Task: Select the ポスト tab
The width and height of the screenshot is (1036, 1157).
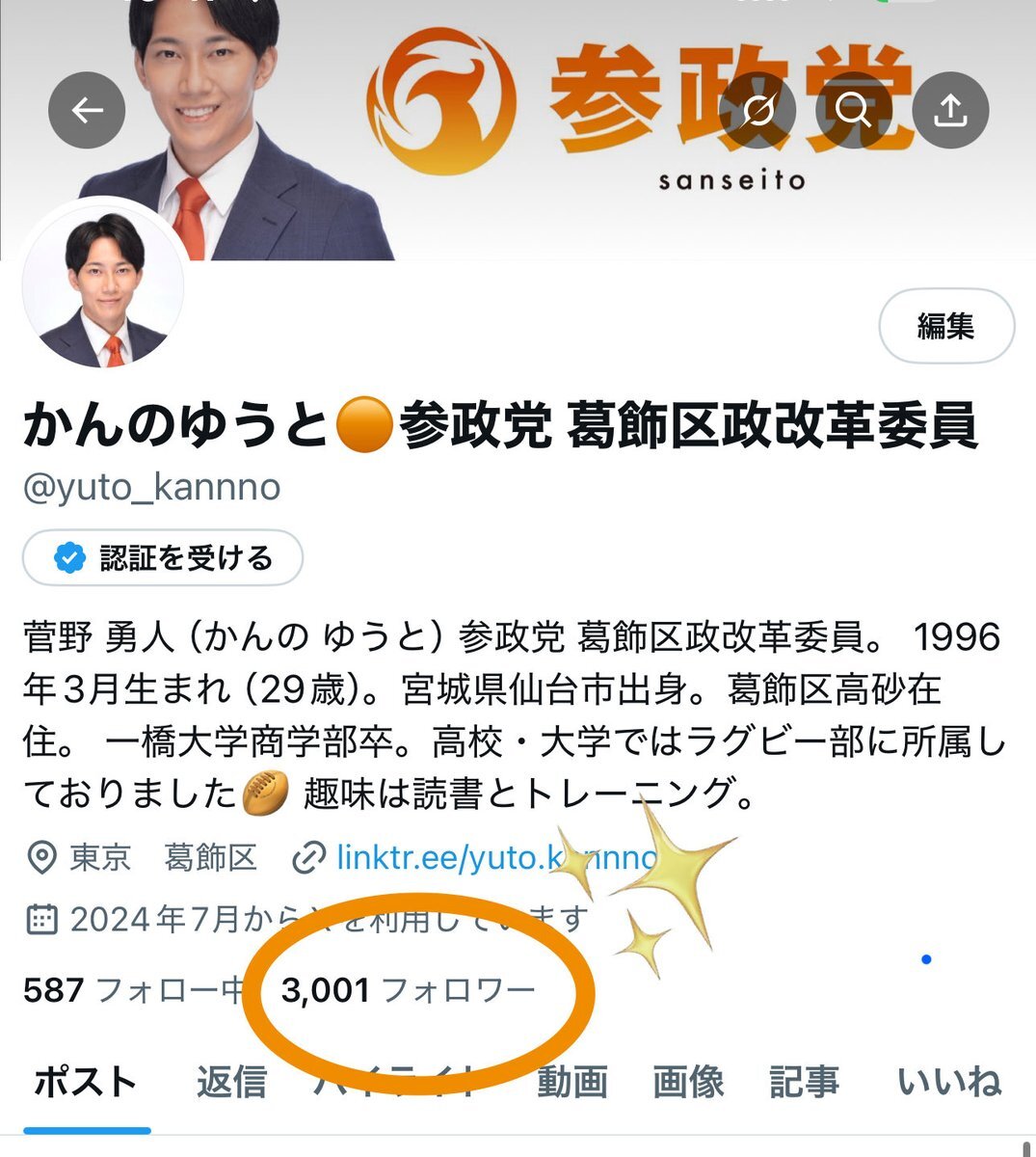Action: click(86, 1082)
